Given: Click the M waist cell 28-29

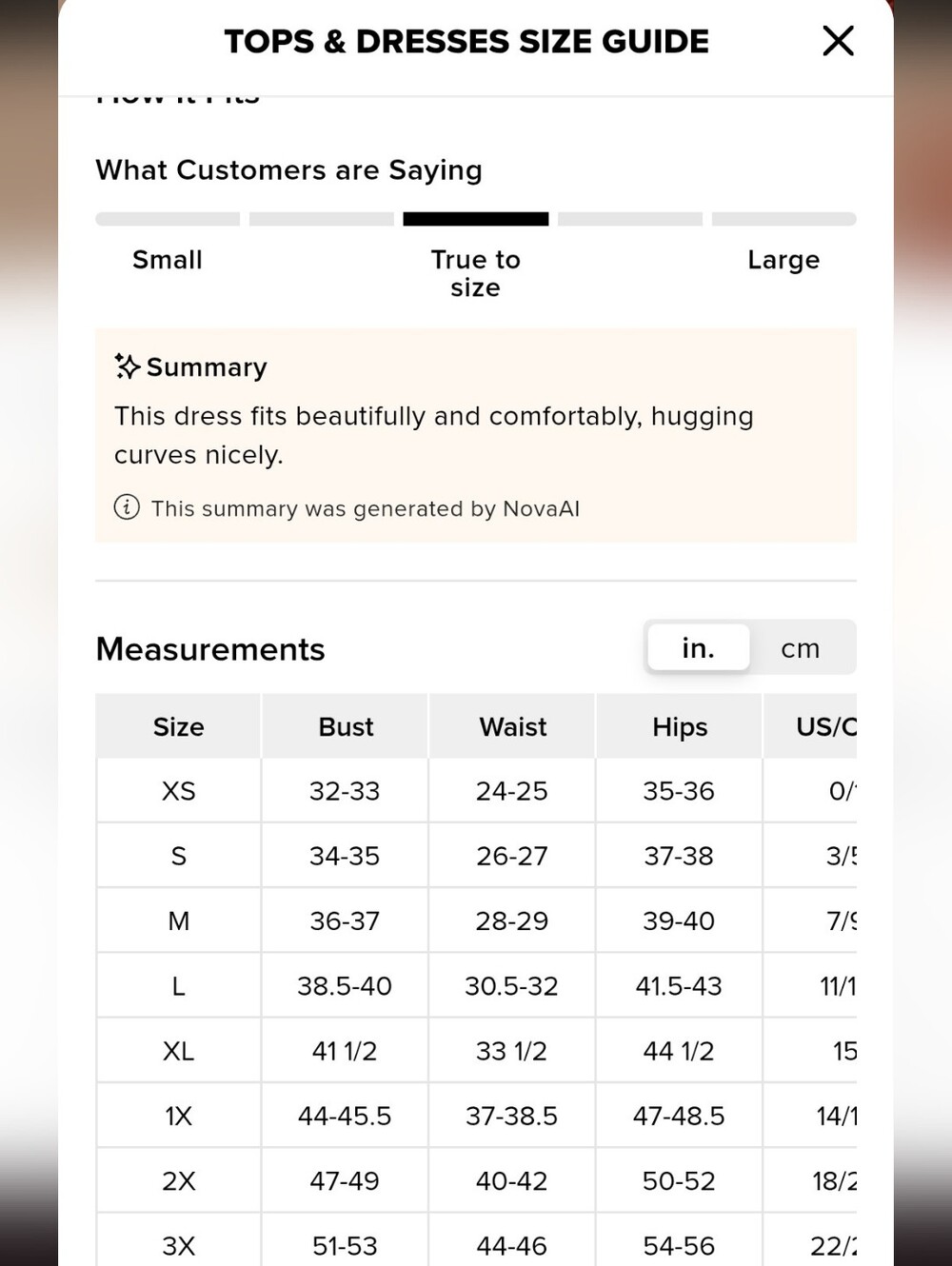Looking at the screenshot, I should 512,920.
